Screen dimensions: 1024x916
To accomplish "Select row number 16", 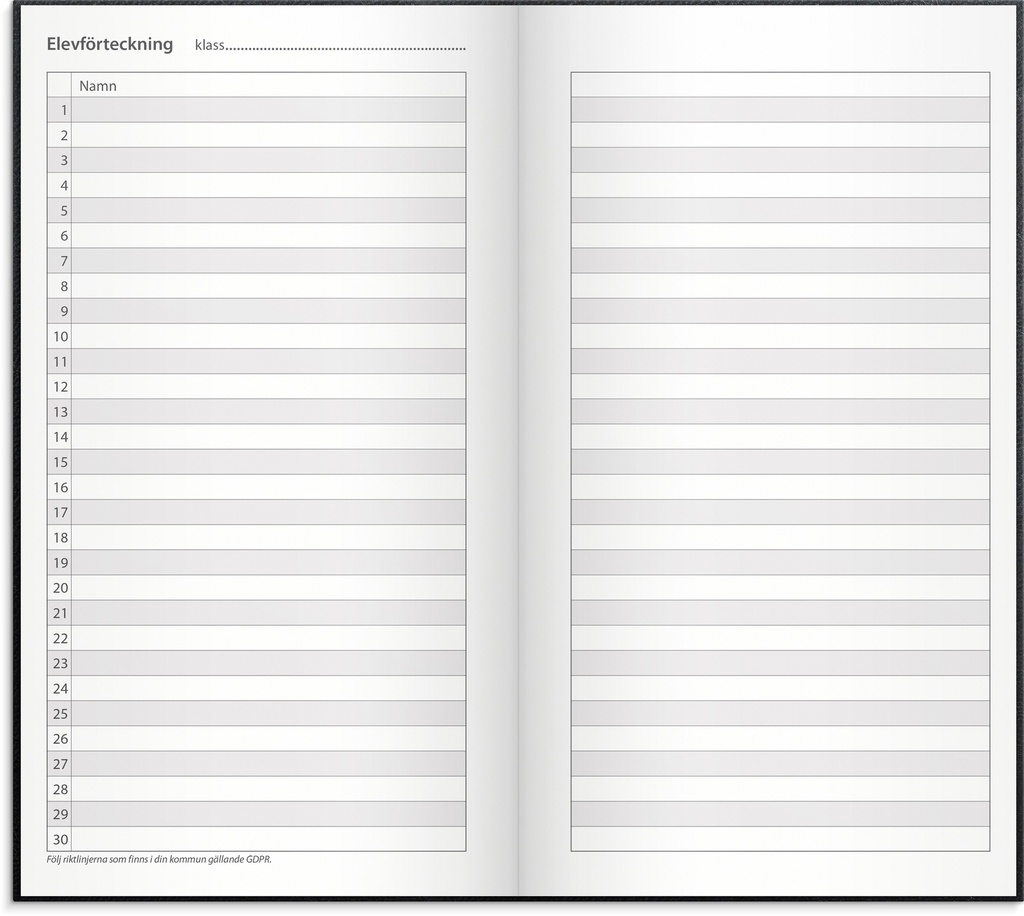I will point(256,487).
